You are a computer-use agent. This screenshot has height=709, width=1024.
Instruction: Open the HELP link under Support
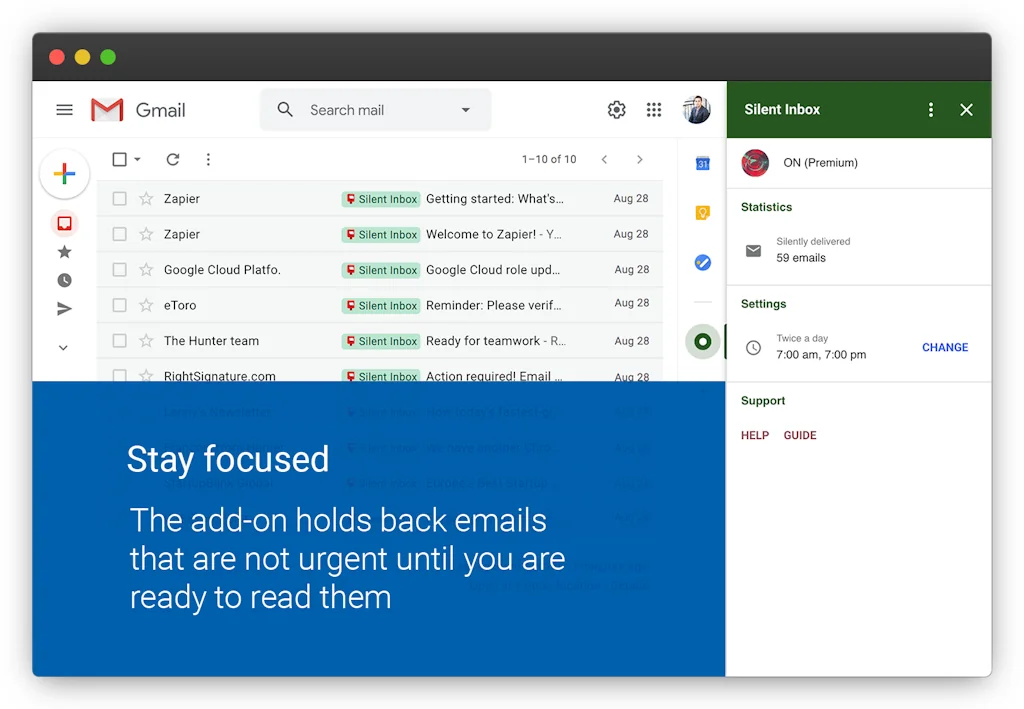[755, 435]
